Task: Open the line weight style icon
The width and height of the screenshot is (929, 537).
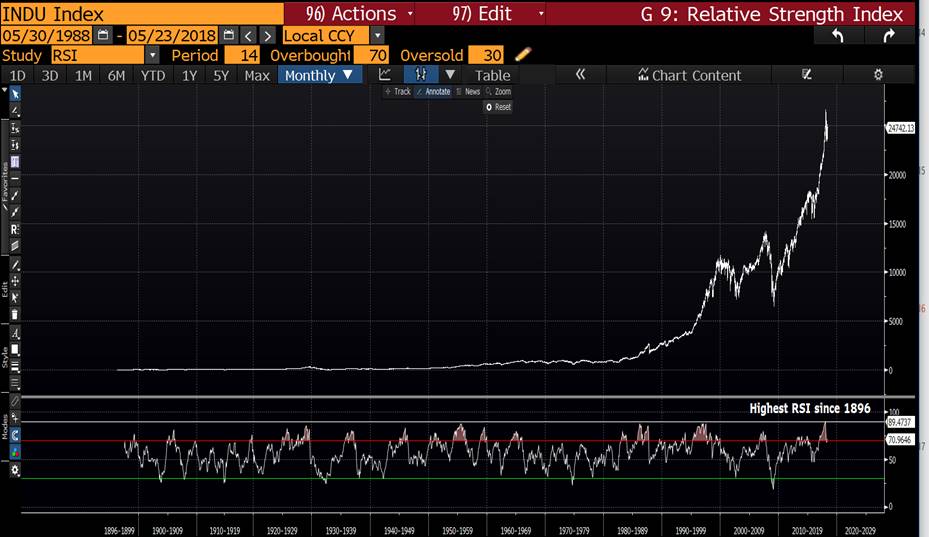Action: tap(15, 366)
